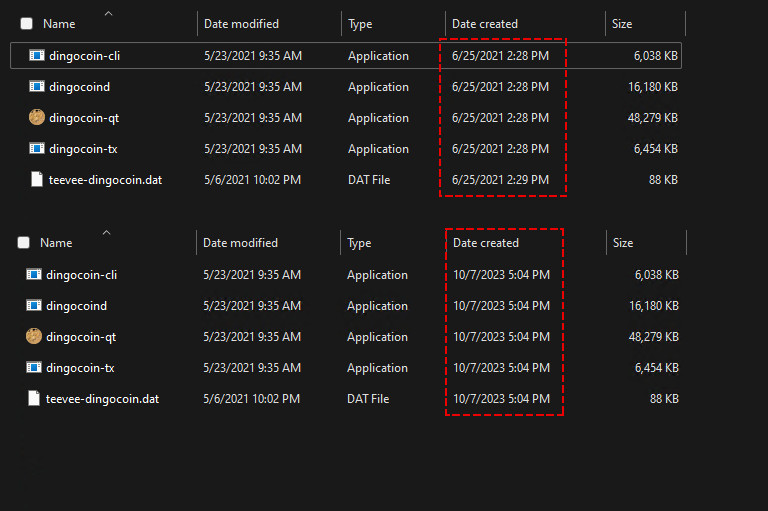Image resolution: width=768 pixels, height=511 pixels.
Task: Select dingocoin-tx file name in lower list
Action: 80,368
